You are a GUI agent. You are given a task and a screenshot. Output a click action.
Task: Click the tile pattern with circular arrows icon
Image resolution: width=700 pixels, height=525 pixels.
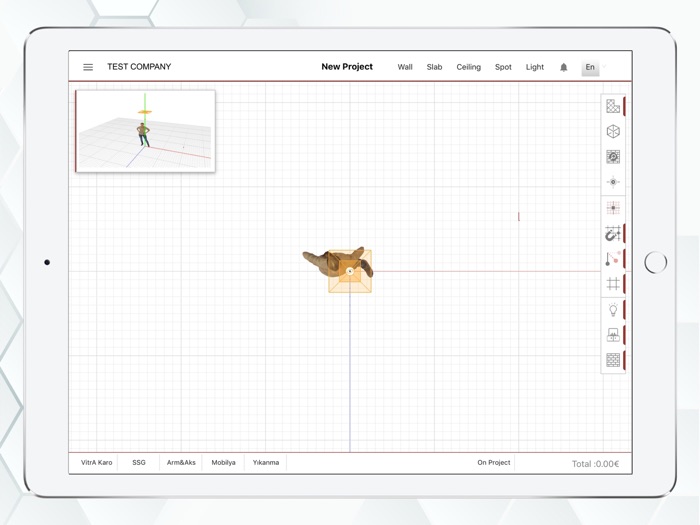[613, 157]
